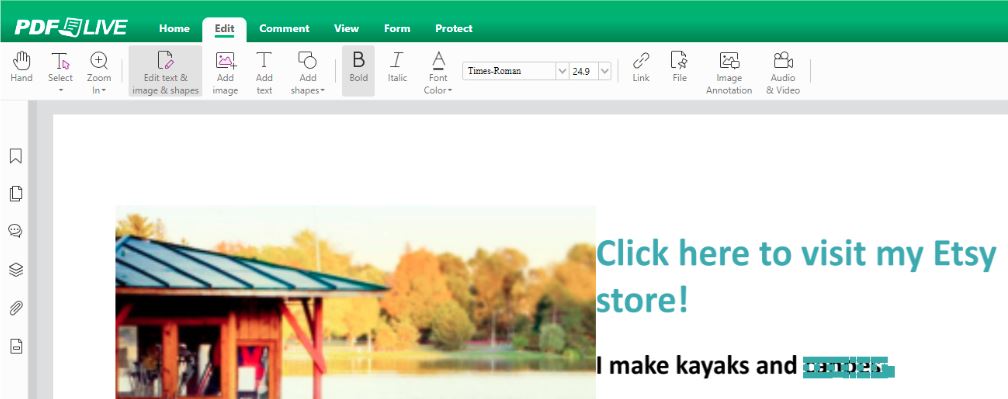Open the Protect tab
Screen dimensions: 1008x399
pyautogui.click(x=454, y=28)
